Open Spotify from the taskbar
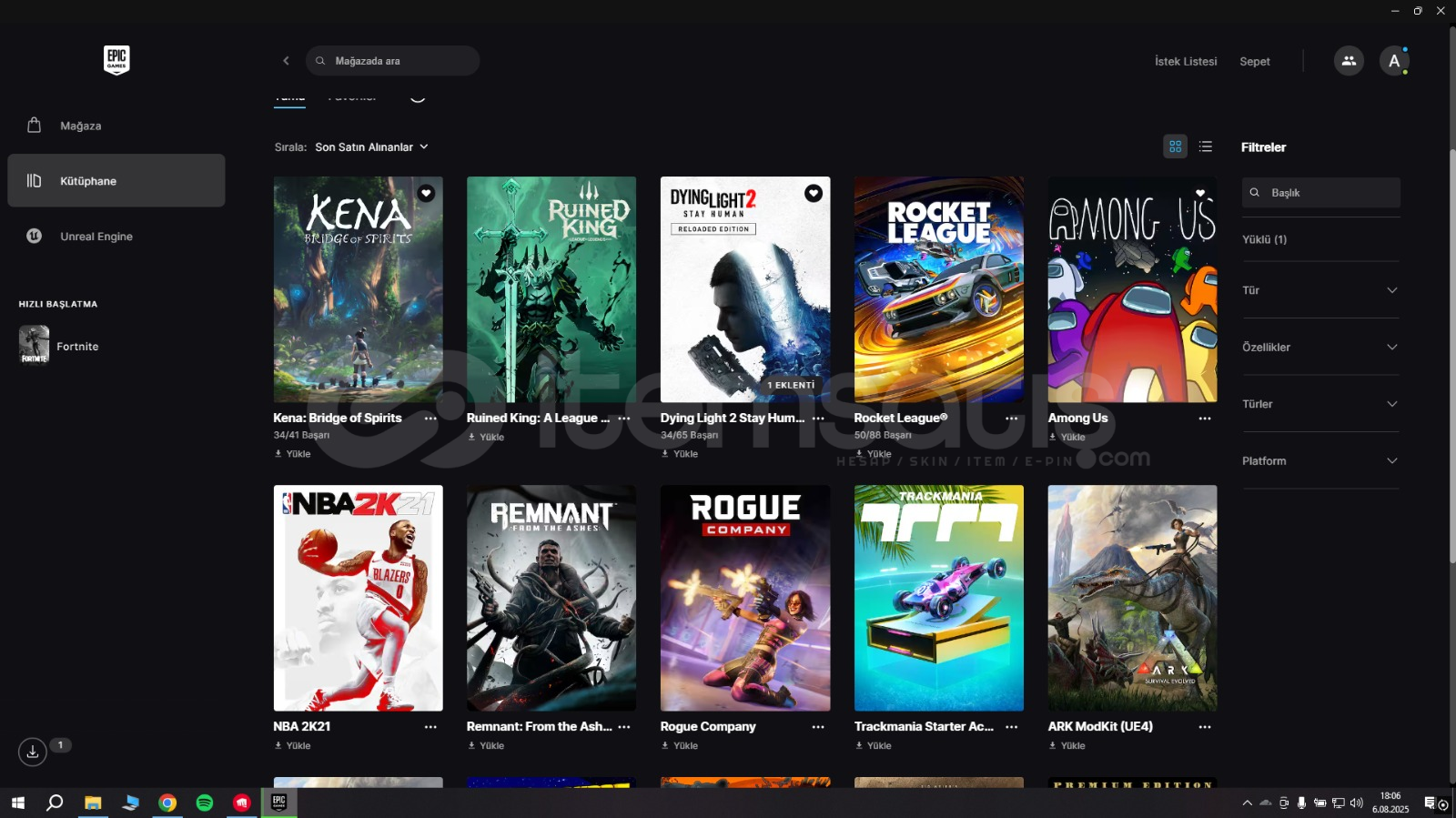Viewport: 1456px width, 818px height. (x=205, y=803)
